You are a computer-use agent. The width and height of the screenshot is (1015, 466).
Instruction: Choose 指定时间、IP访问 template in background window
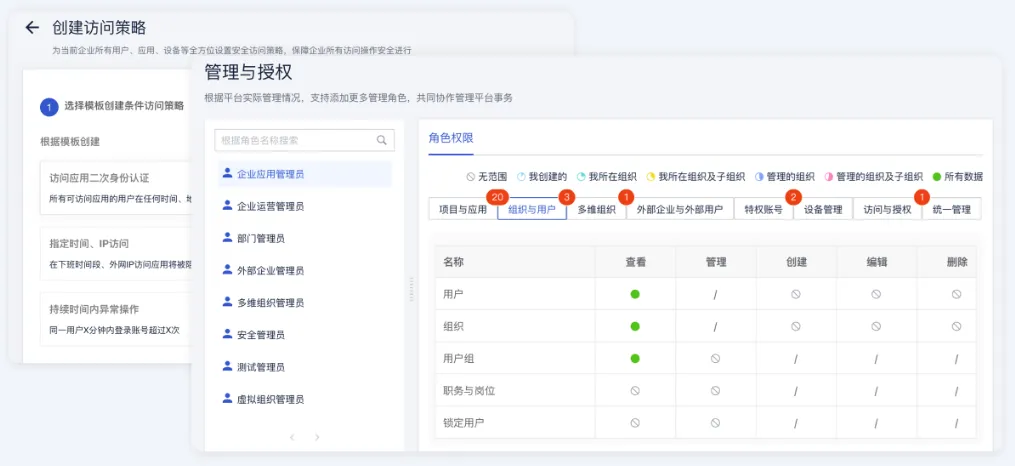tap(115, 254)
